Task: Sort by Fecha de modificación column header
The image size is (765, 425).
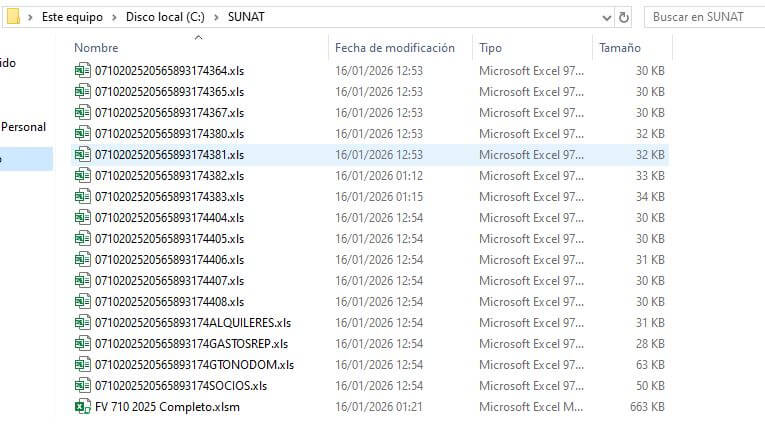Action: [394, 48]
